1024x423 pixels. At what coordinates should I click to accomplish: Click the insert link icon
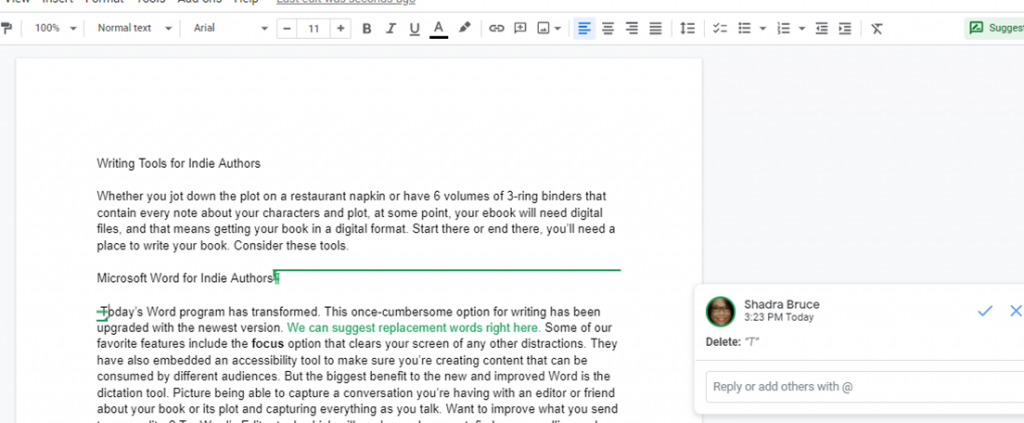(497, 28)
